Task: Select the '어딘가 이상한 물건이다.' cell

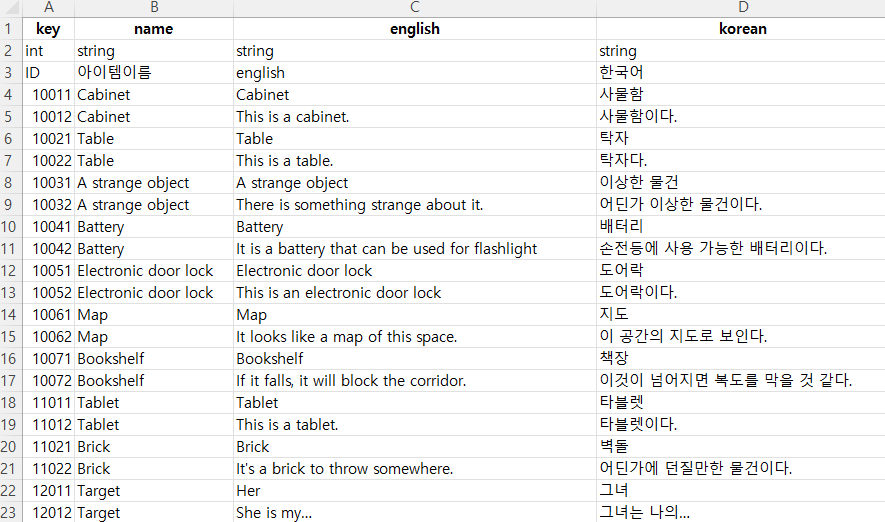Action: (741, 205)
